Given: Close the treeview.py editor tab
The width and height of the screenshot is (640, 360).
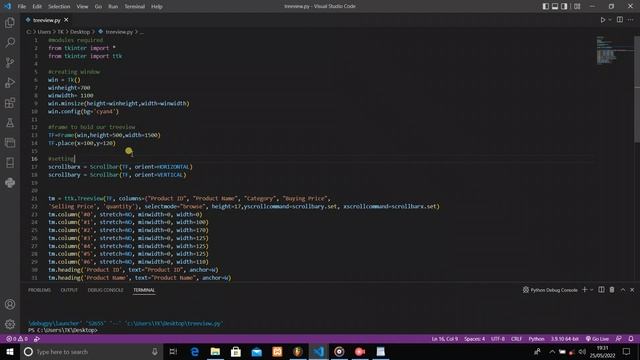Looking at the screenshot, I should [x=66, y=20].
